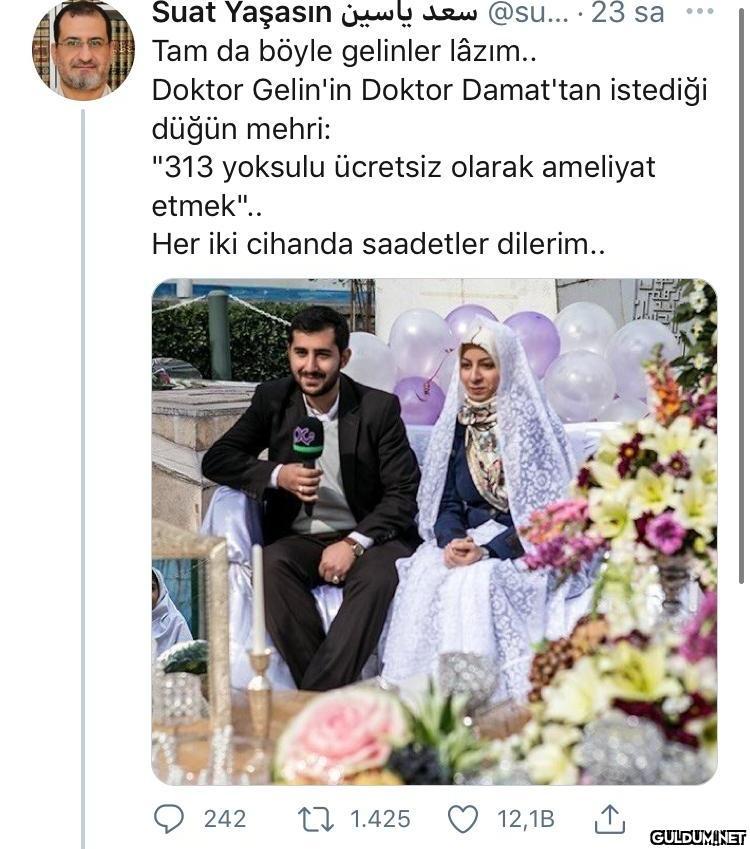This screenshot has width=750, height=849.
Task: Click the 23 sa timestamp
Action: [627, 13]
